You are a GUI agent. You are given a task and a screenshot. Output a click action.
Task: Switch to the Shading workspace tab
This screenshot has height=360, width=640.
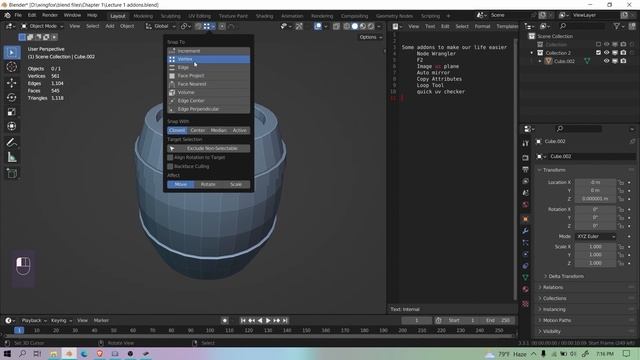[x=264, y=16]
